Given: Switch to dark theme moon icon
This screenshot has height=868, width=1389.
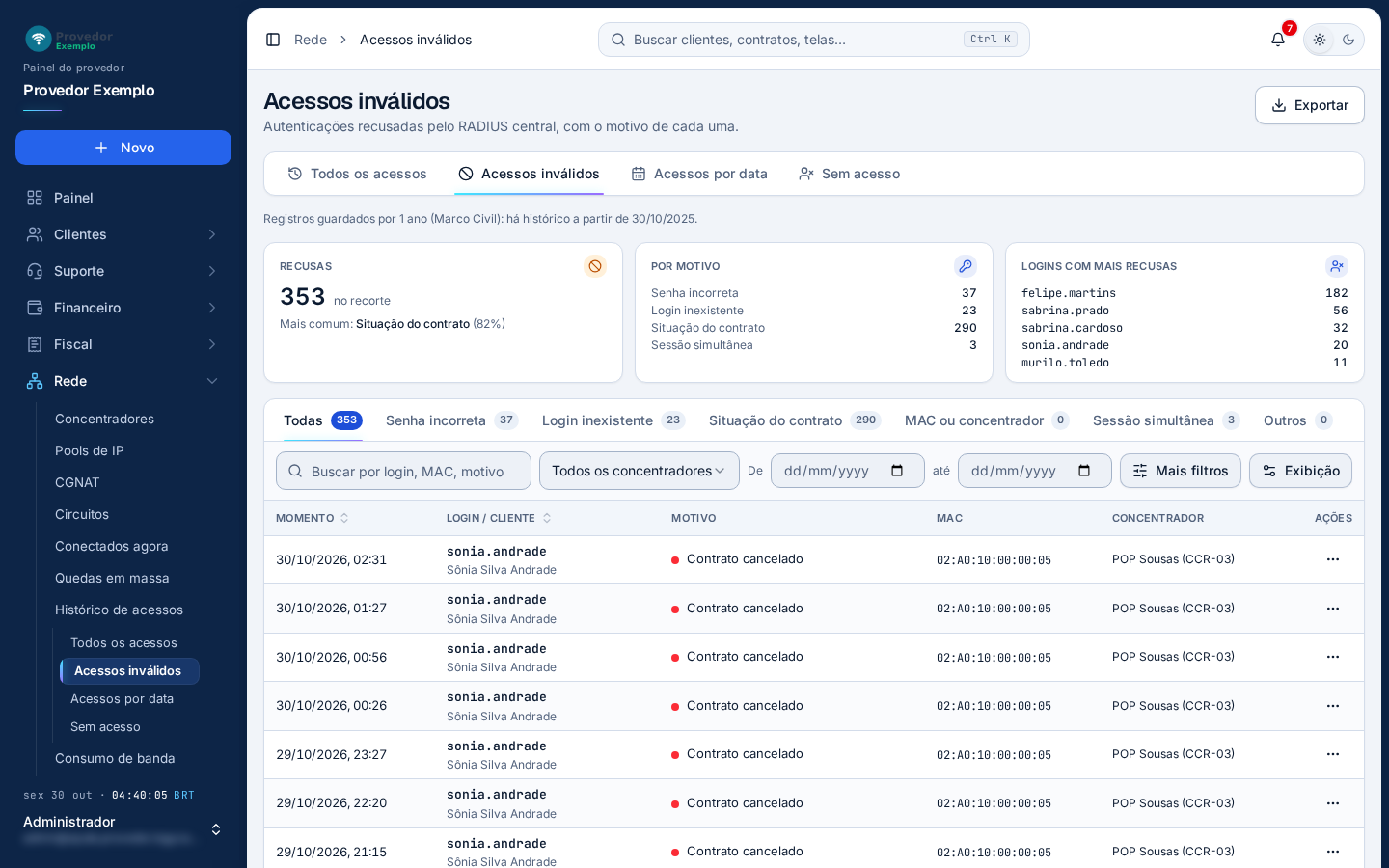Looking at the screenshot, I should 1348,40.
